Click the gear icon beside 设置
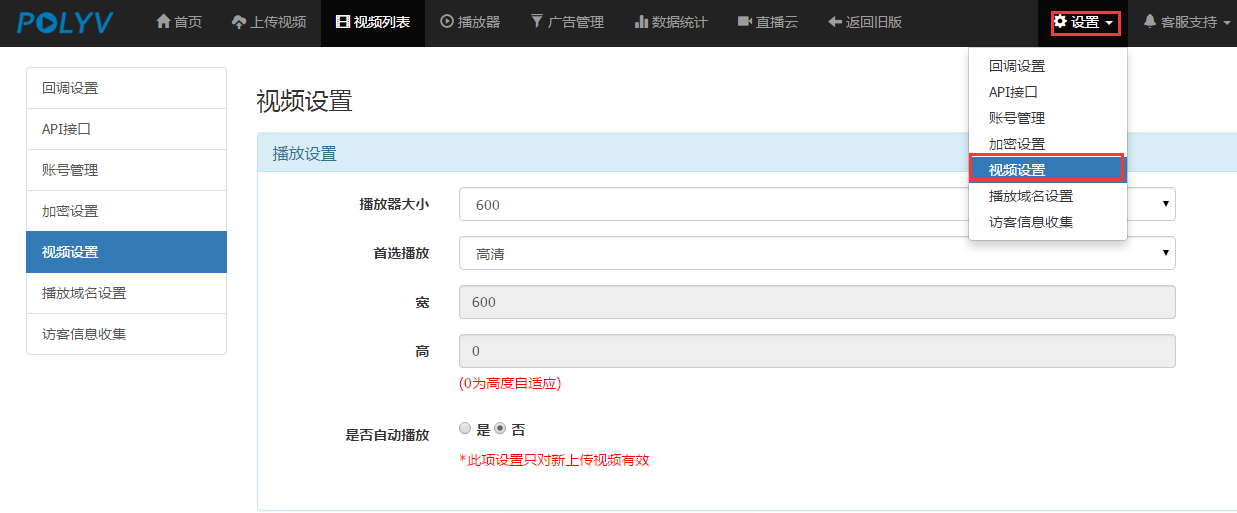 (x=1060, y=21)
